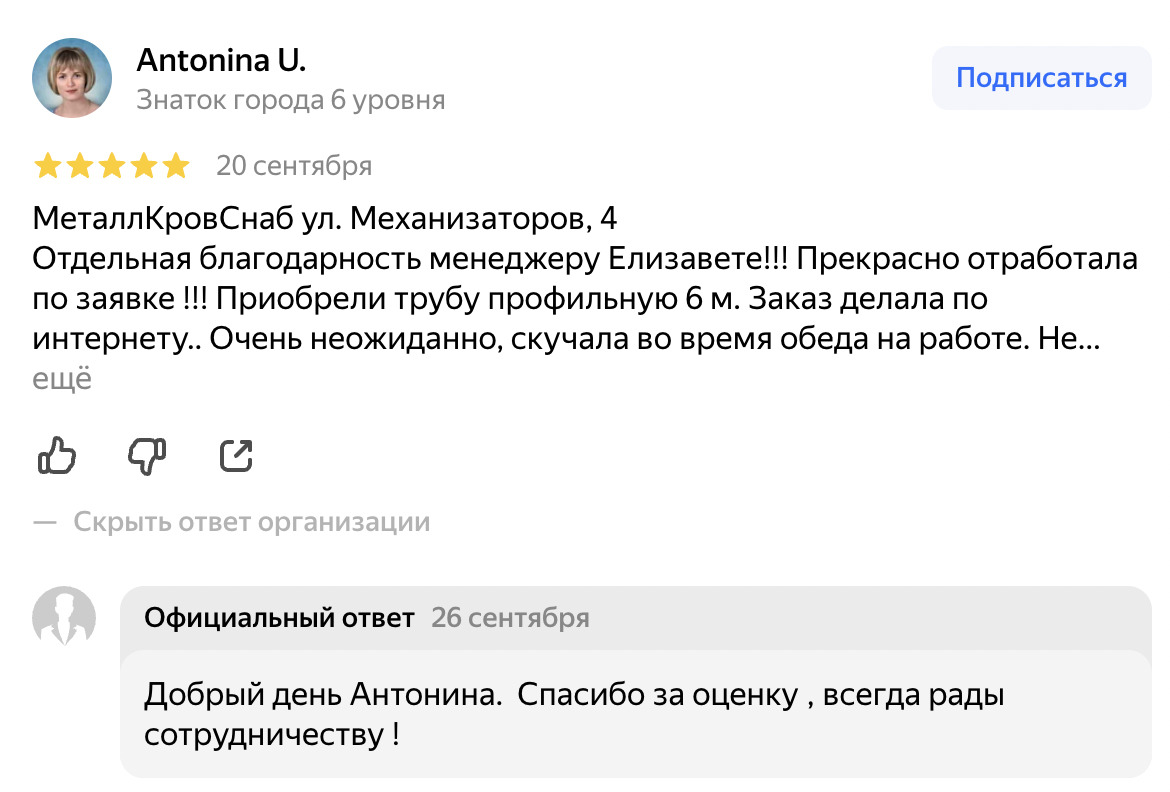
Task: Click the review date 20 сентября
Action: (x=294, y=166)
